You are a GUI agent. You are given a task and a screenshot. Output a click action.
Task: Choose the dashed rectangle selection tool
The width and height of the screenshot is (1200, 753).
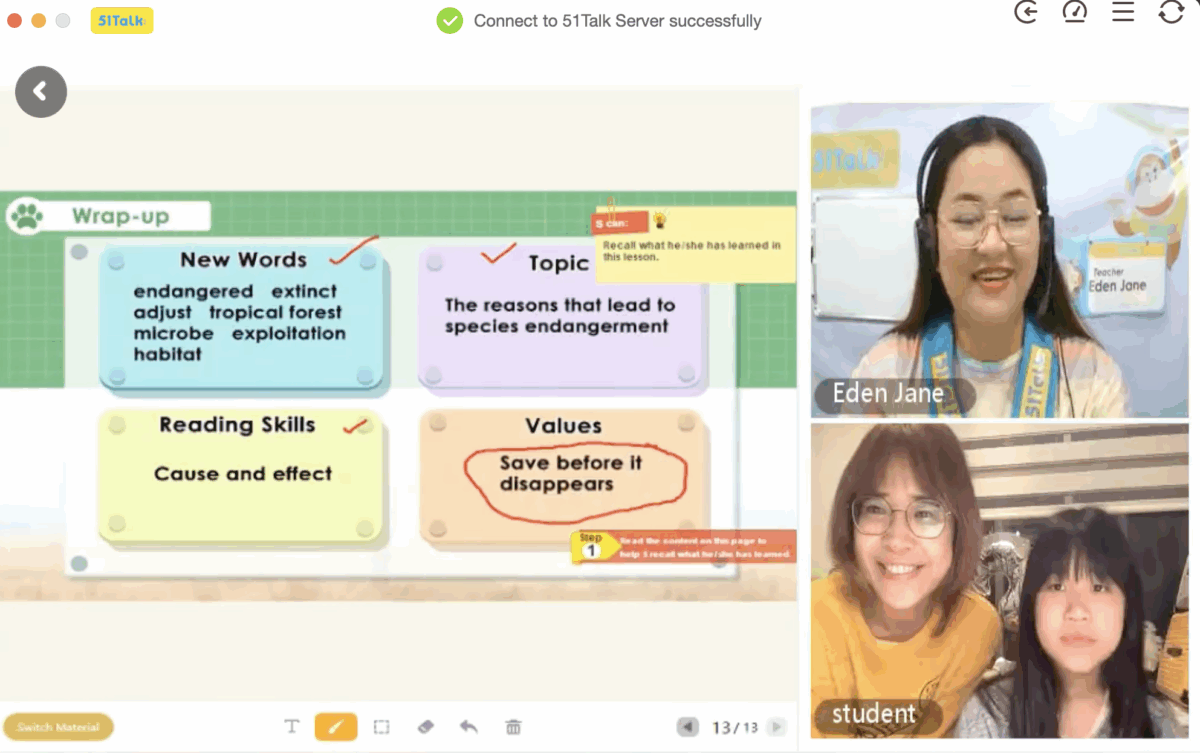381,727
